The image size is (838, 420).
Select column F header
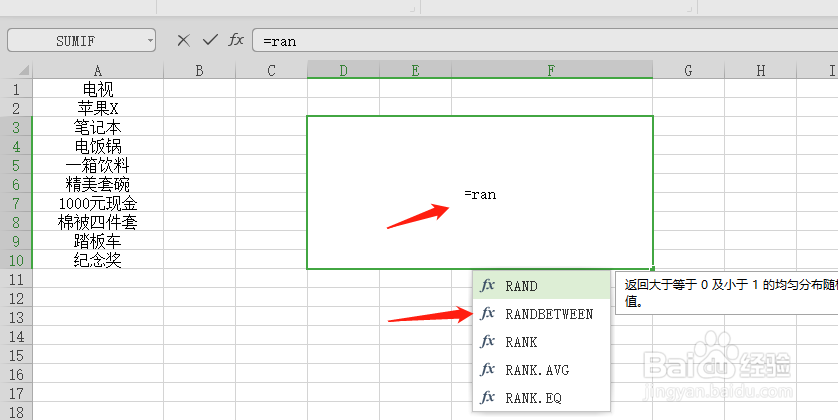[x=552, y=70]
